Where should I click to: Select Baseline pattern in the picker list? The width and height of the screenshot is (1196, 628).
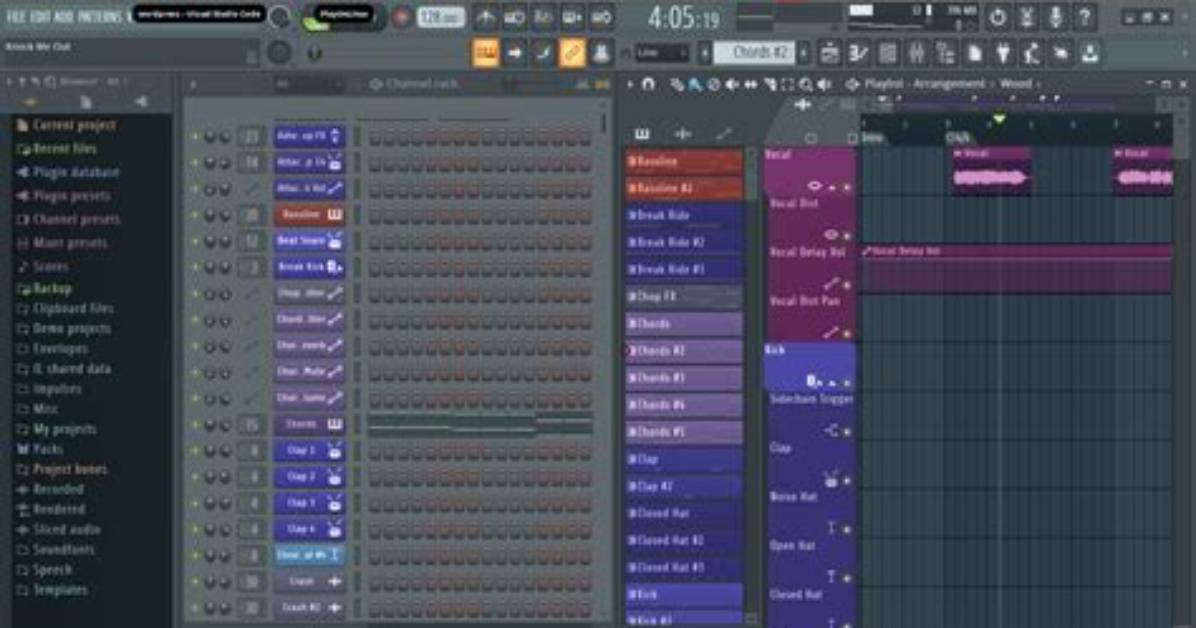(x=683, y=161)
